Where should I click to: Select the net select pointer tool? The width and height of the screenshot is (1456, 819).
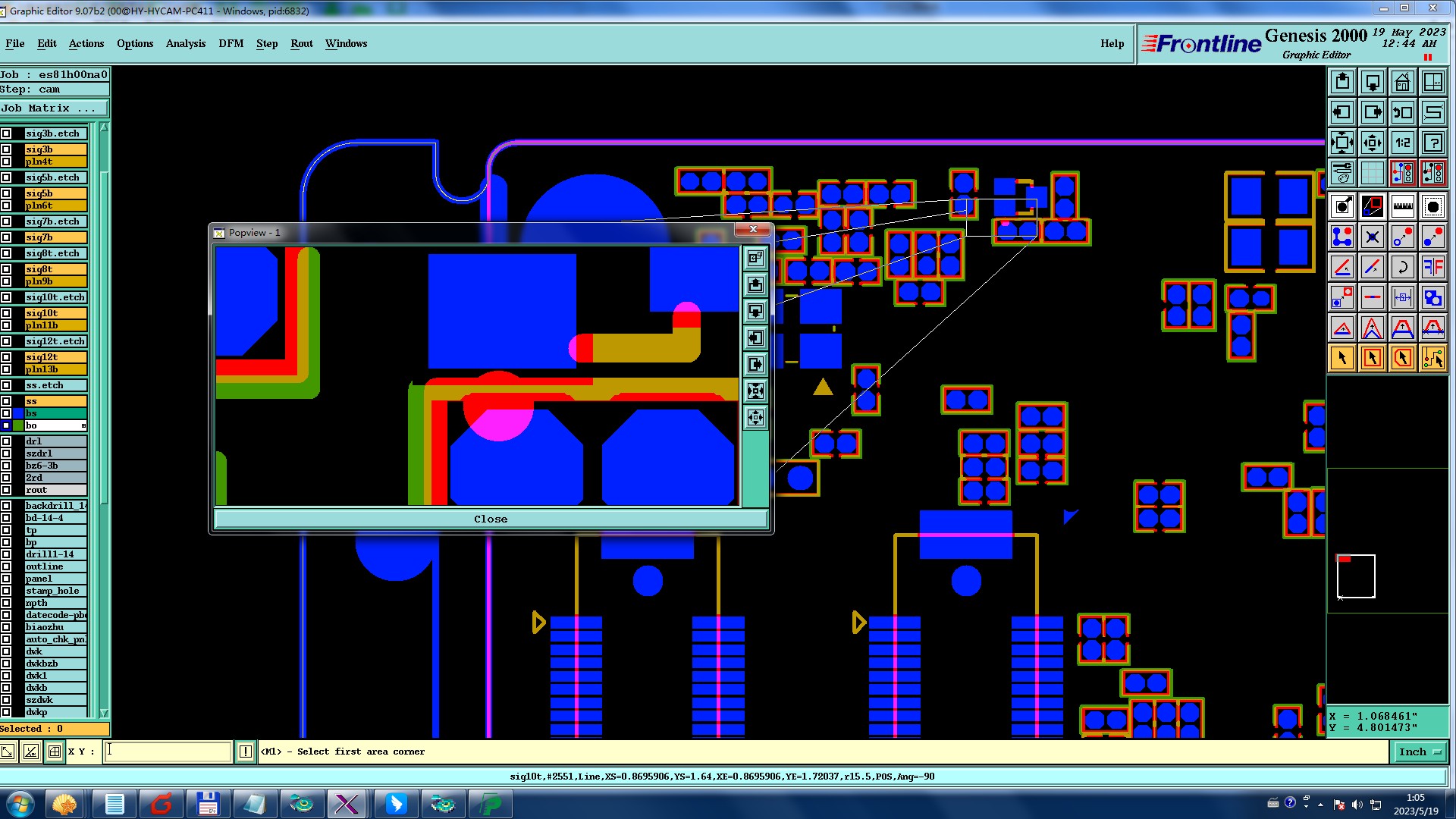click(1433, 358)
